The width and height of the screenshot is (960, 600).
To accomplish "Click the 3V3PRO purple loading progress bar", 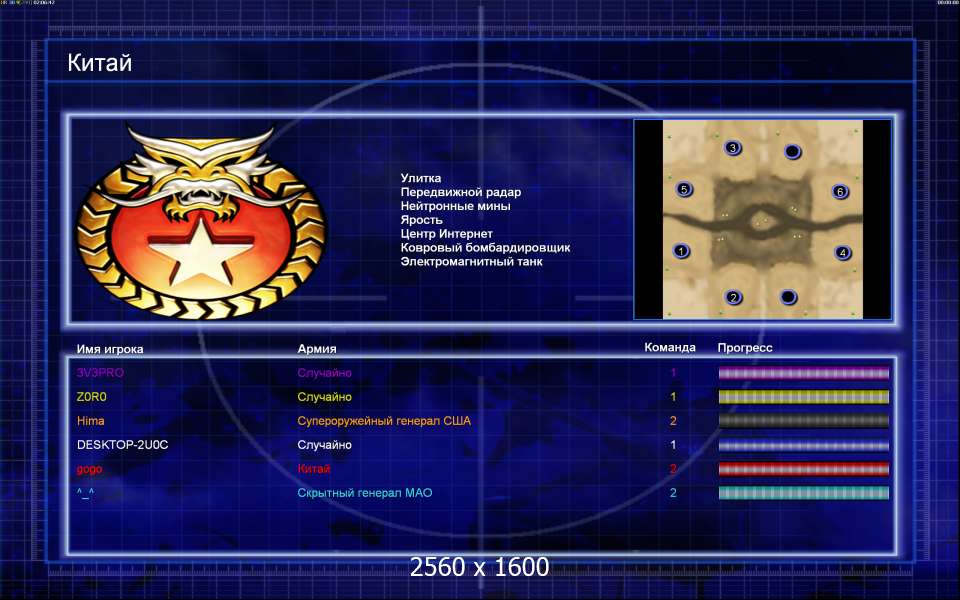I will 803,373.
